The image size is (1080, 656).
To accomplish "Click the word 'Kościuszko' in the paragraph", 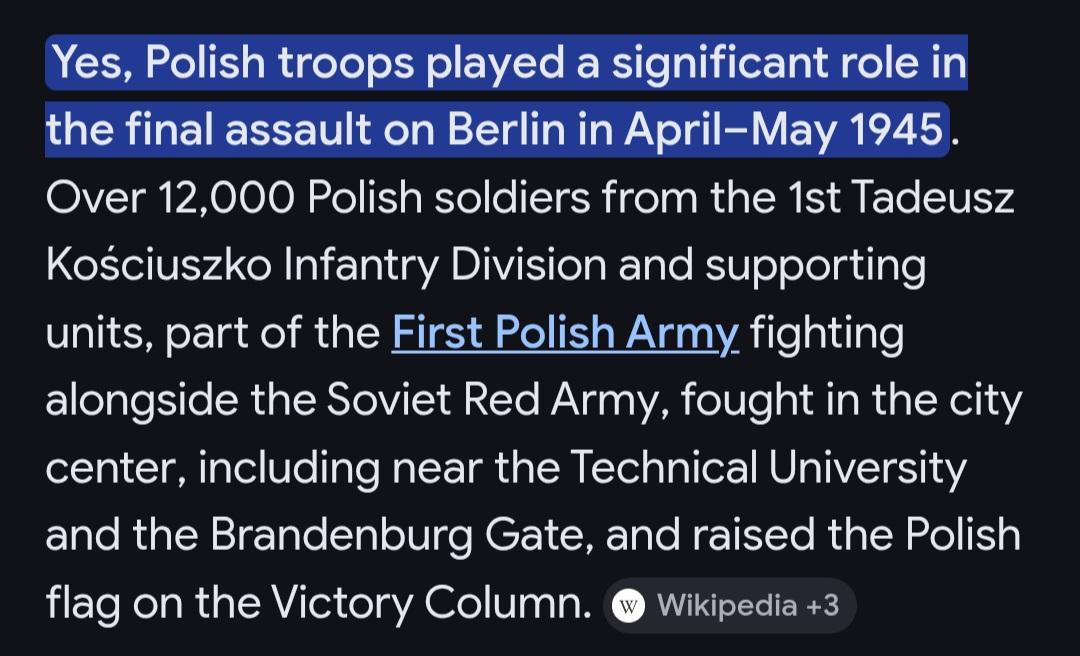I will [158, 266].
